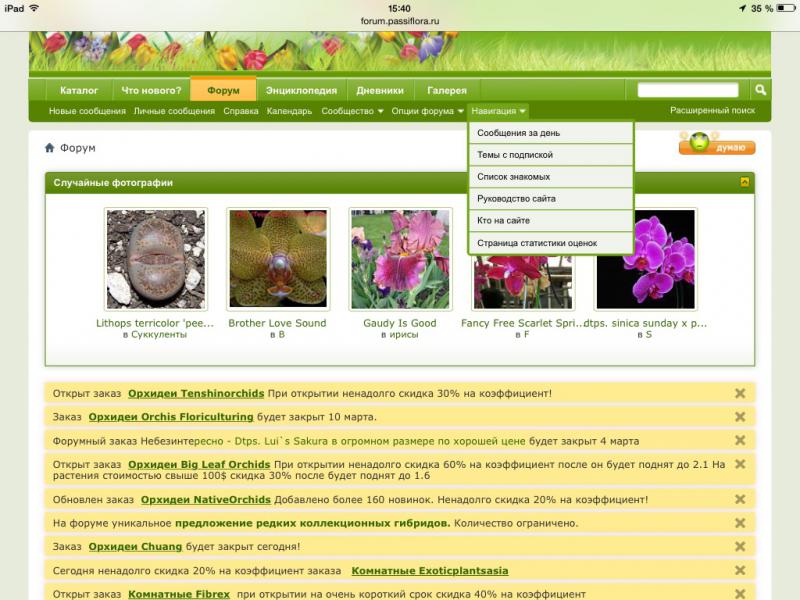The width and height of the screenshot is (800, 600).
Task: Open the Галерея tab
Action: click(446, 90)
